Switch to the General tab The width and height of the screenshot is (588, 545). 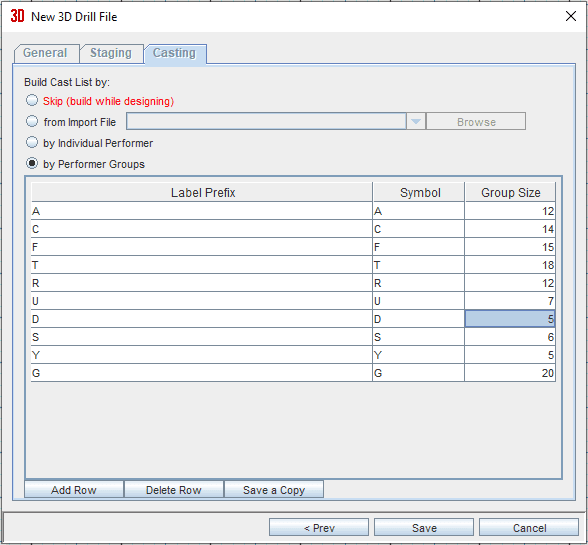coord(46,53)
